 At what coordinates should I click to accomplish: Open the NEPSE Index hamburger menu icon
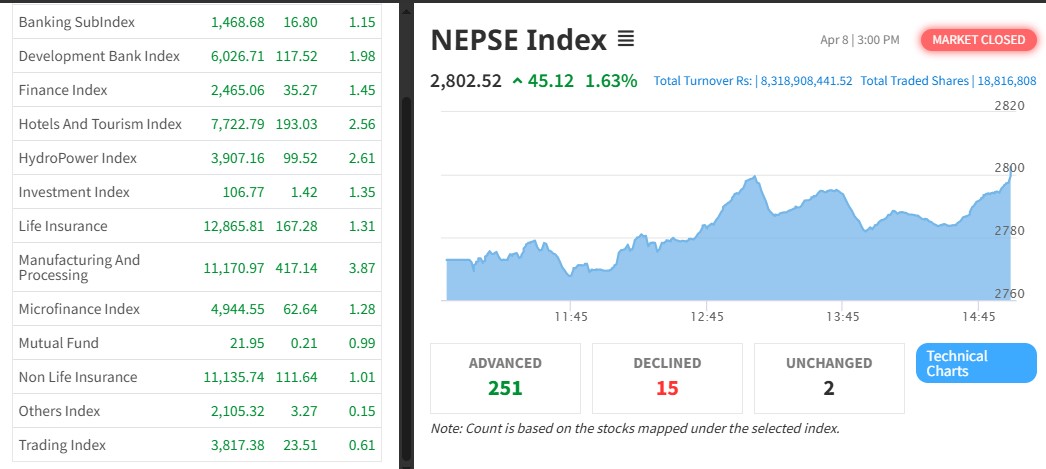pyautogui.click(x=626, y=40)
